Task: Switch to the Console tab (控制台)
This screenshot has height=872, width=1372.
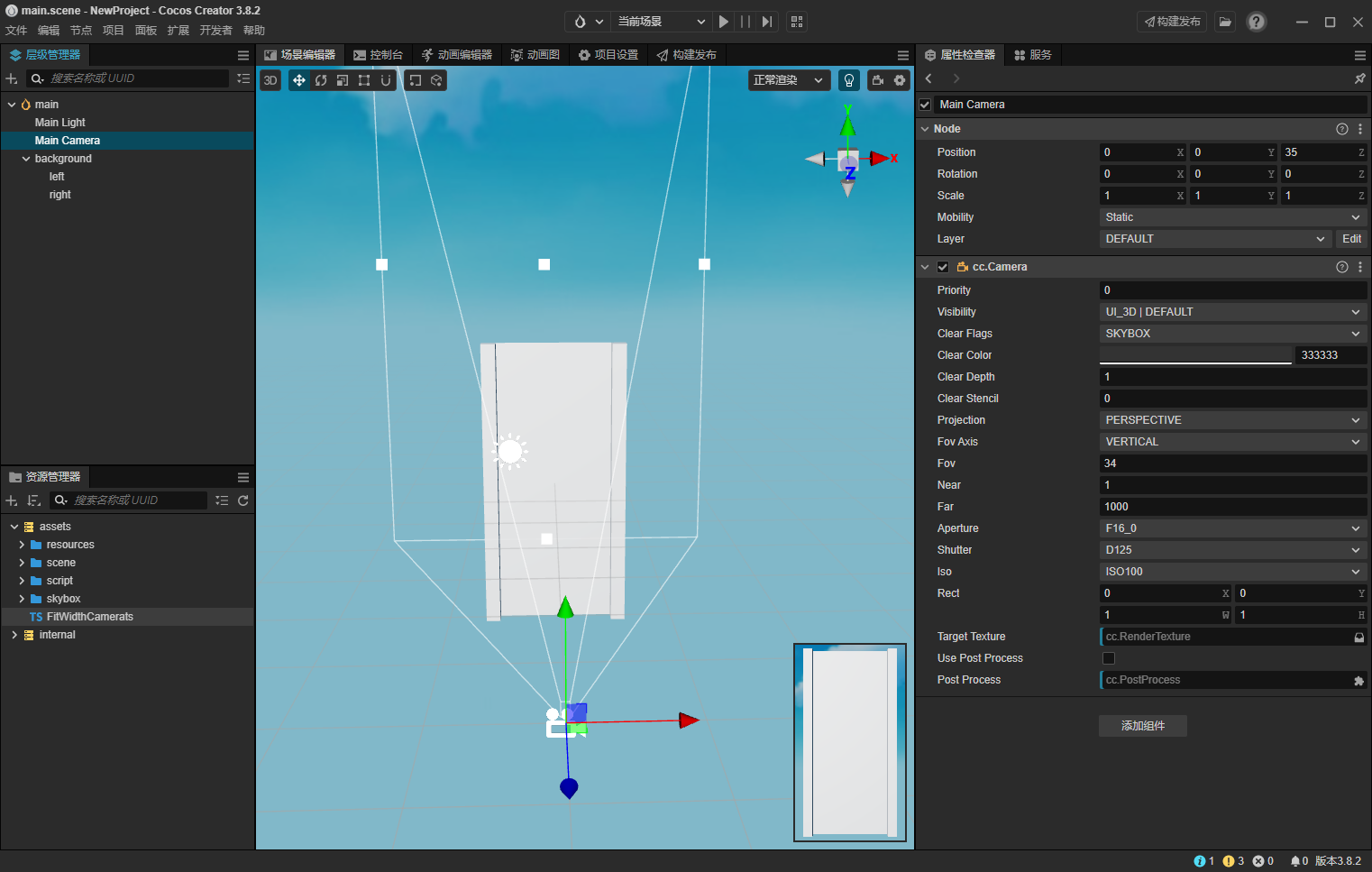Action: click(378, 55)
